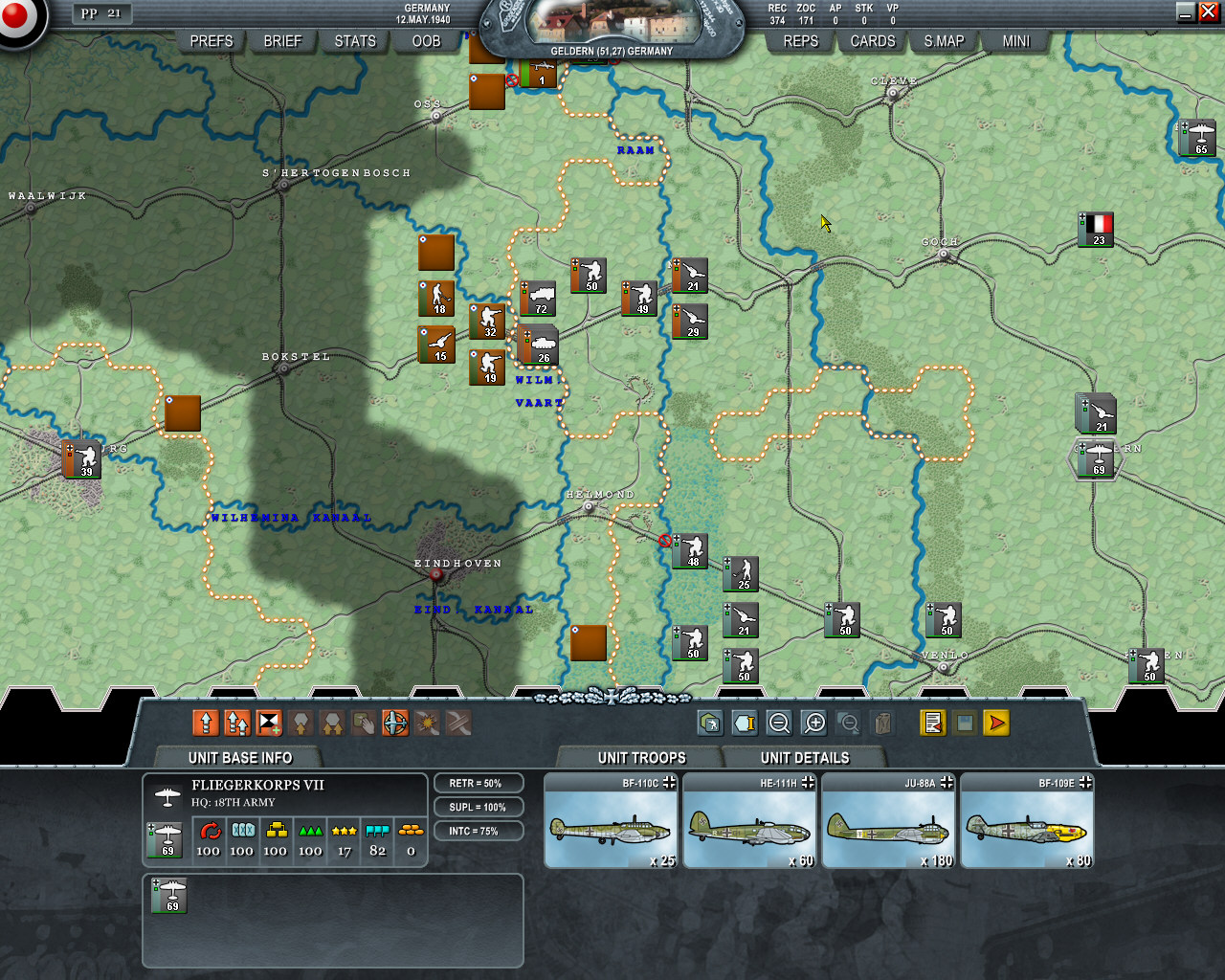Zoom out the map with minus magnifier
The height and width of the screenshot is (980, 1225).
tap(779, 723)
